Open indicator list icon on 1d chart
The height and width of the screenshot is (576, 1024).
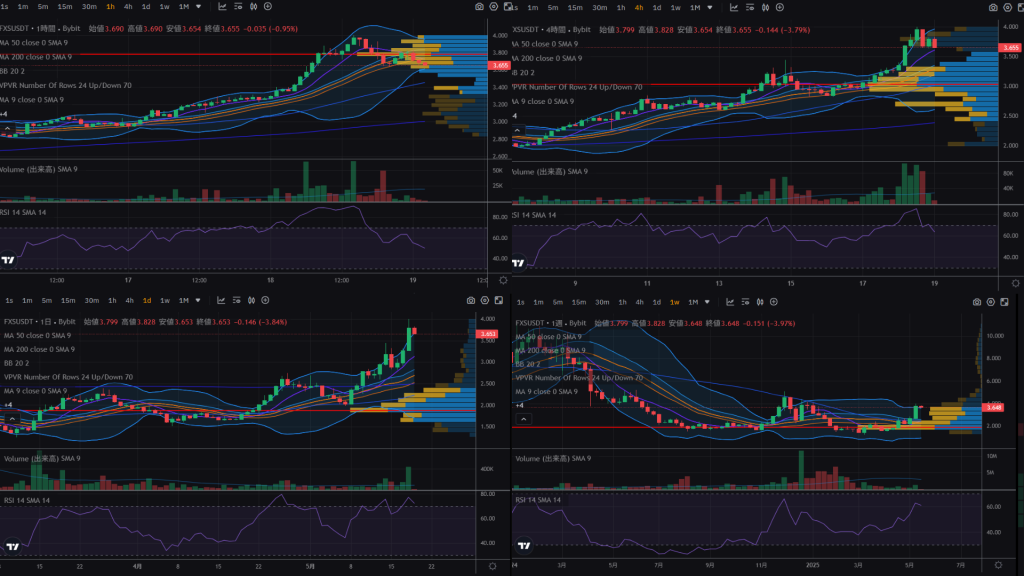237,300
